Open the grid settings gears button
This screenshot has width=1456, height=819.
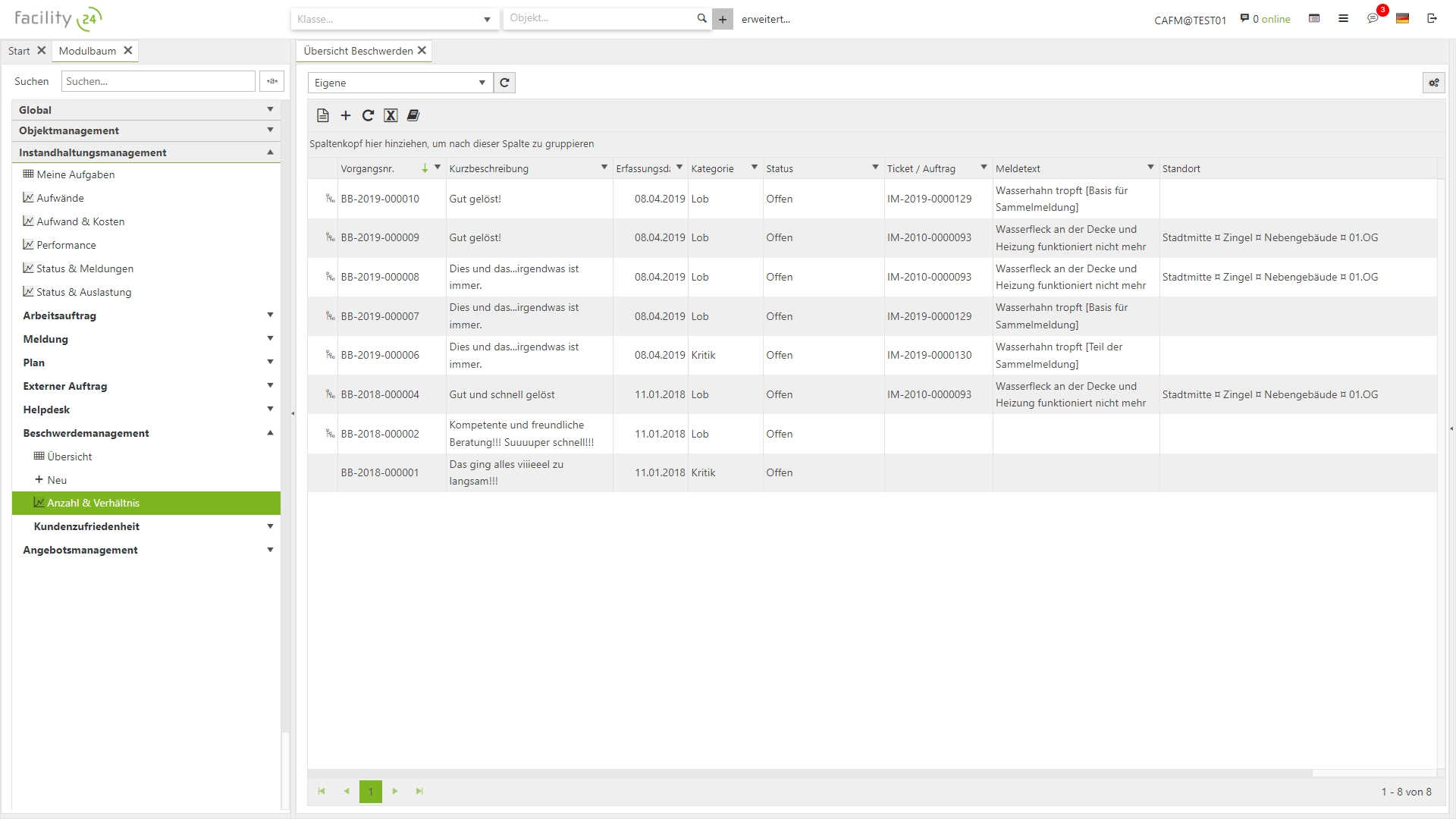[x=1433, y=83]
